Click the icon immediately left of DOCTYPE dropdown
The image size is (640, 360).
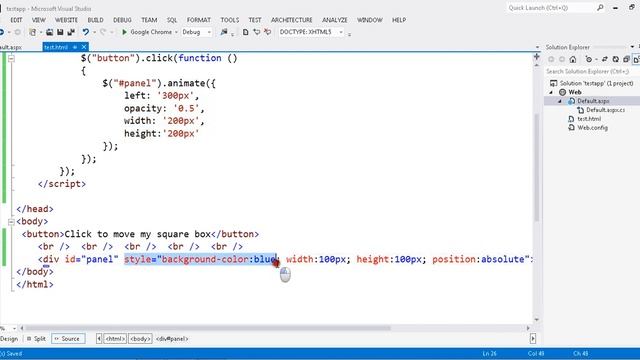click(x=267, y=32)
